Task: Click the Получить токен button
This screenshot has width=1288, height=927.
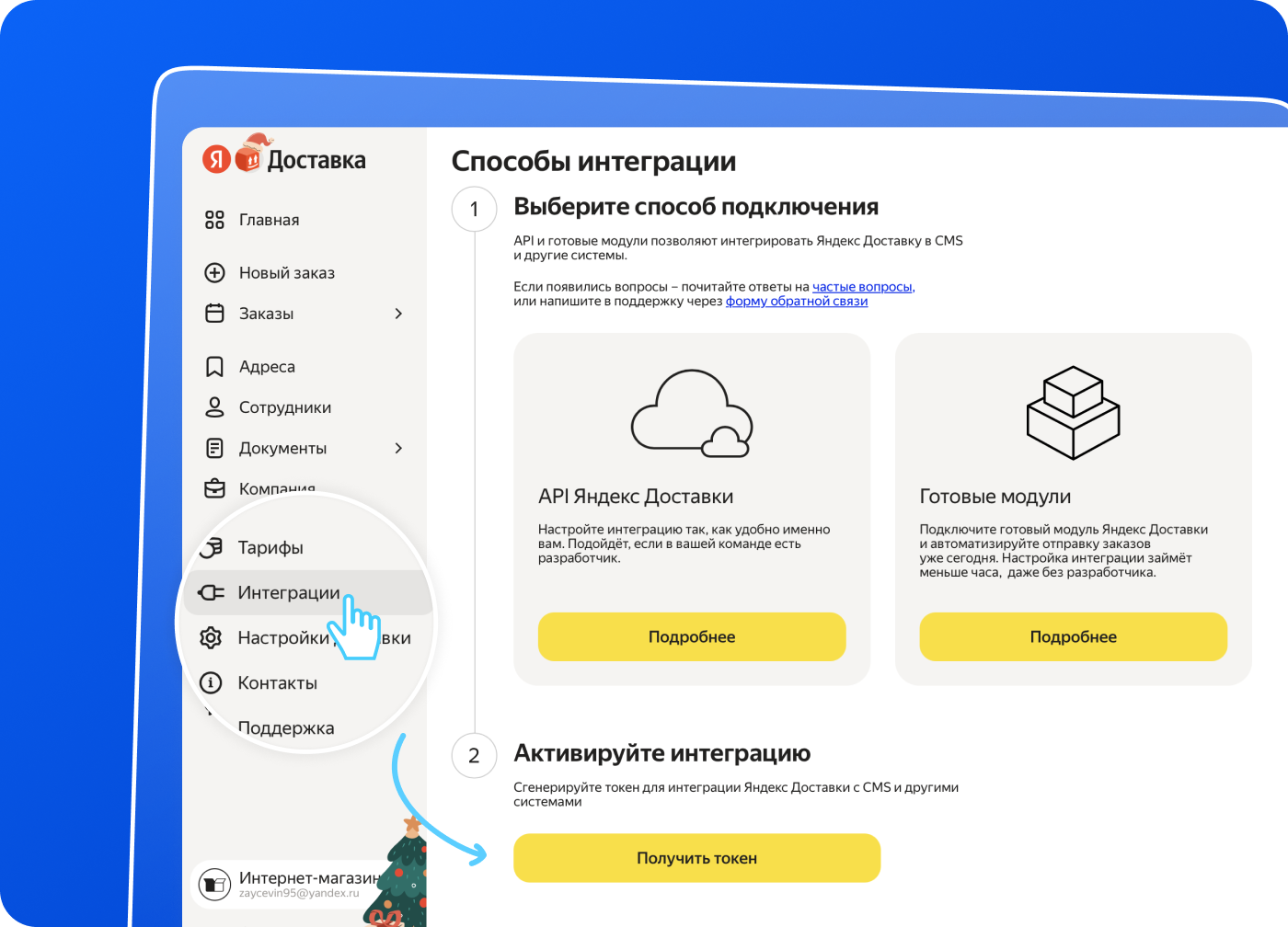Action: [x=697, y=858]
